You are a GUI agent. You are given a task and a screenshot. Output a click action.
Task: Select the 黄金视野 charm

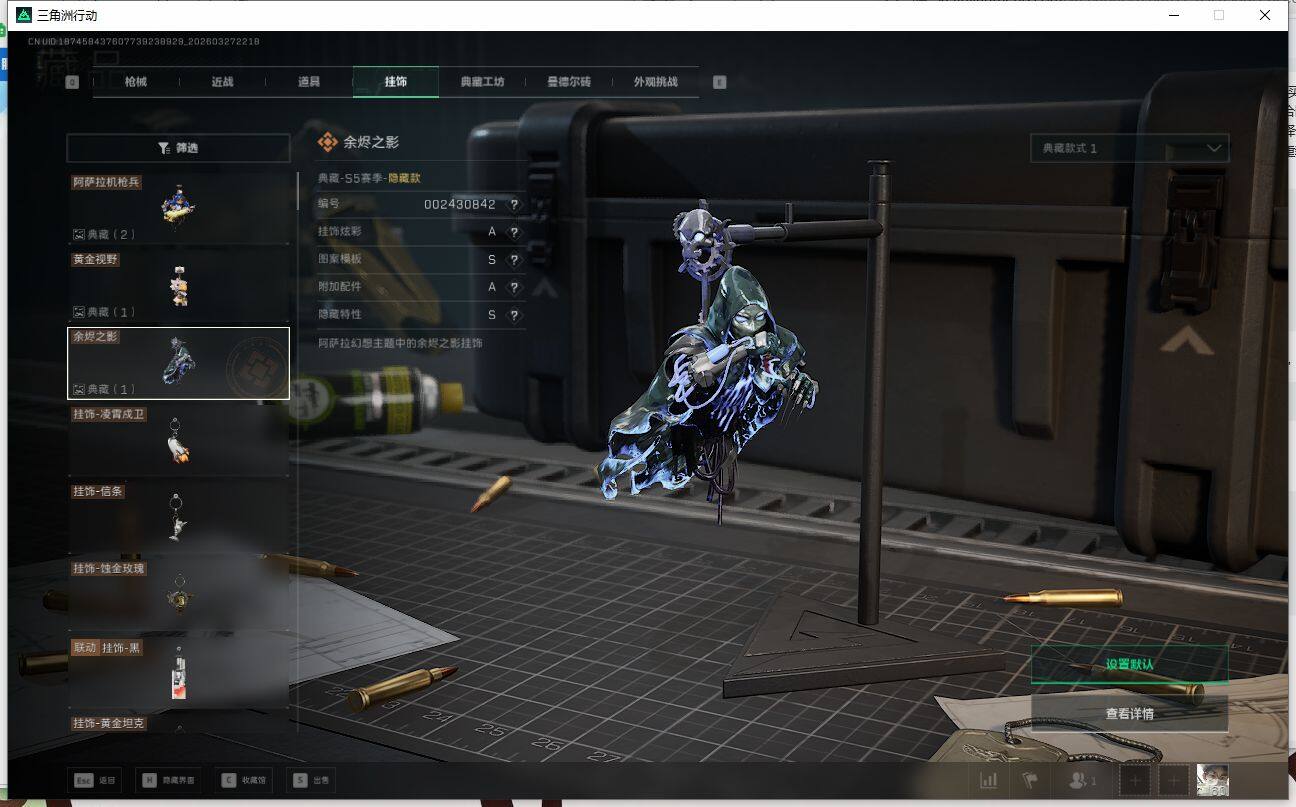tap(178, 286)
